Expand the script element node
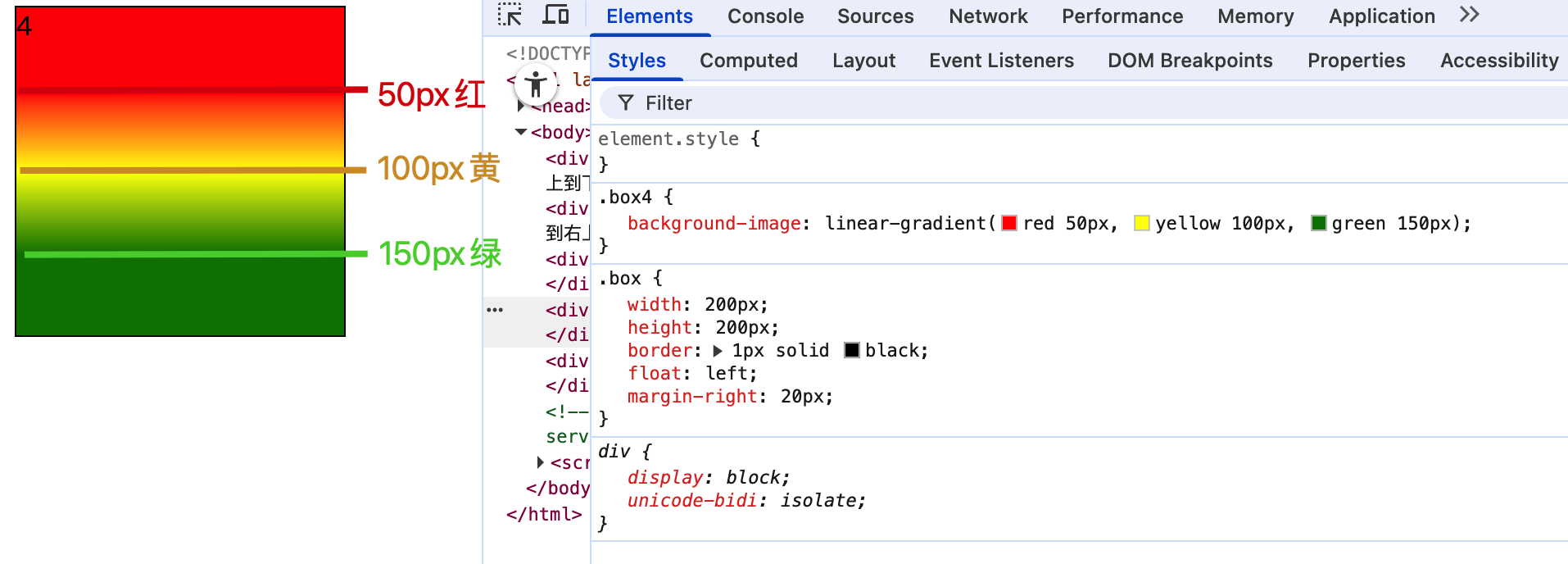Viewport: 1568px width, 564px height. pos(541,462)
